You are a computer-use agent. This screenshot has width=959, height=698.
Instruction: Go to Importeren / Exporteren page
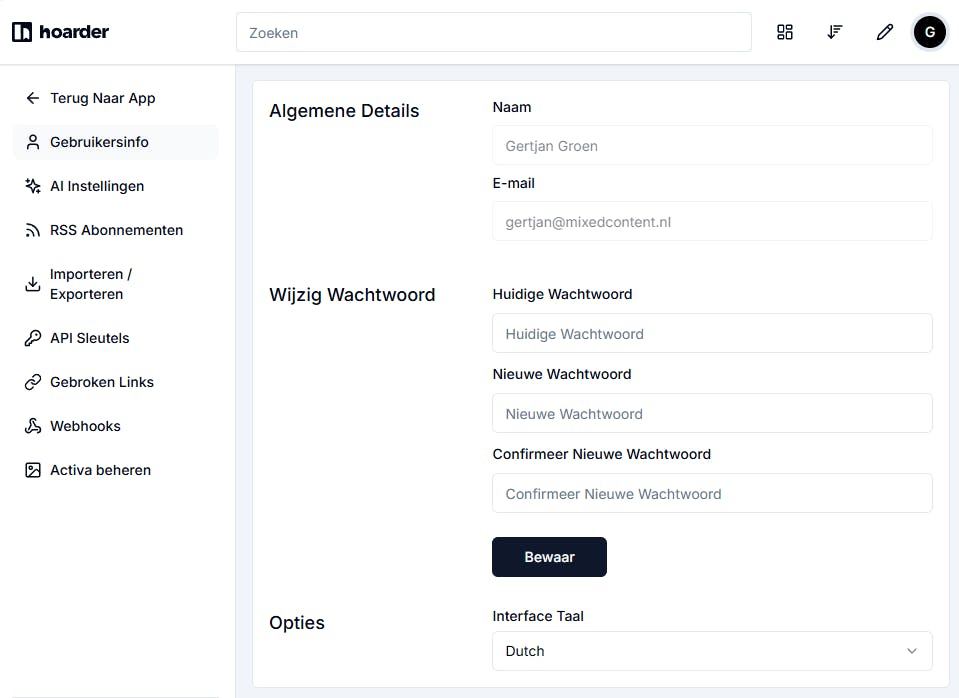pyautogui.click(x=90, y=284)
